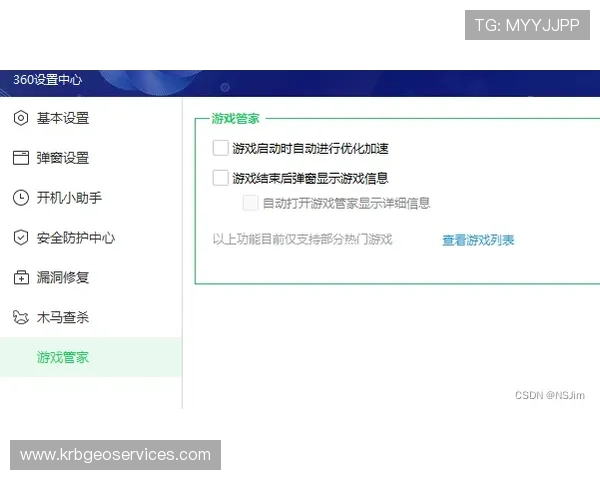
Task: Go to 安全防护中心 settings
Action: 91,237
